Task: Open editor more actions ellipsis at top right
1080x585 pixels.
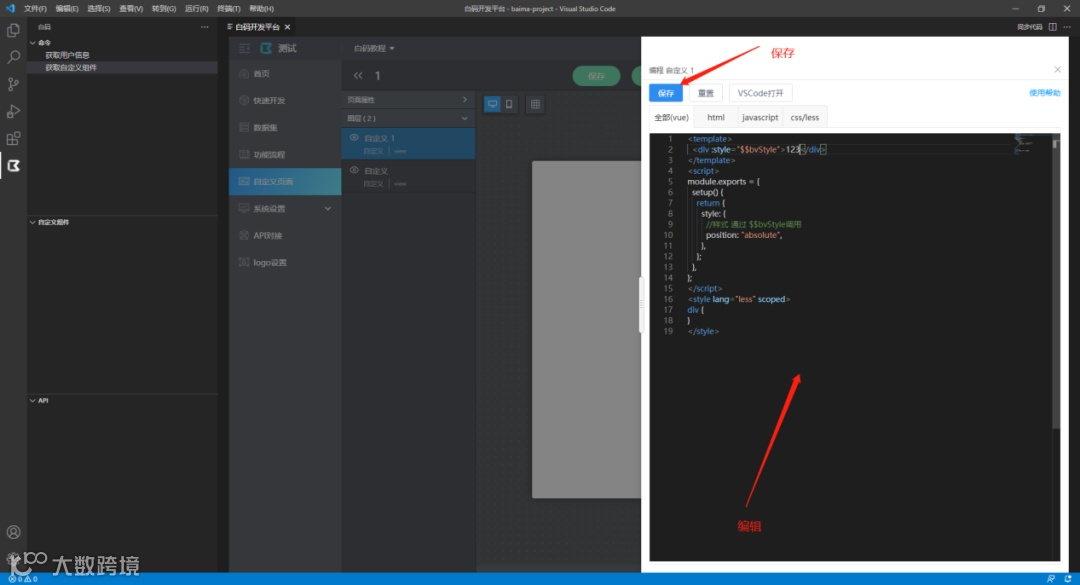Action: pyautogui.click(x=1067, y=27)
